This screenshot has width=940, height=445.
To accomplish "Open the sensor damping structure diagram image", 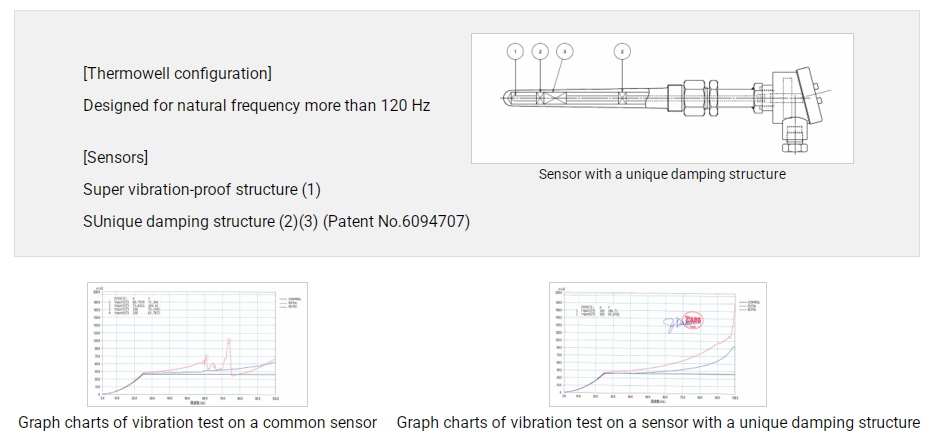I will pos(662,98).
